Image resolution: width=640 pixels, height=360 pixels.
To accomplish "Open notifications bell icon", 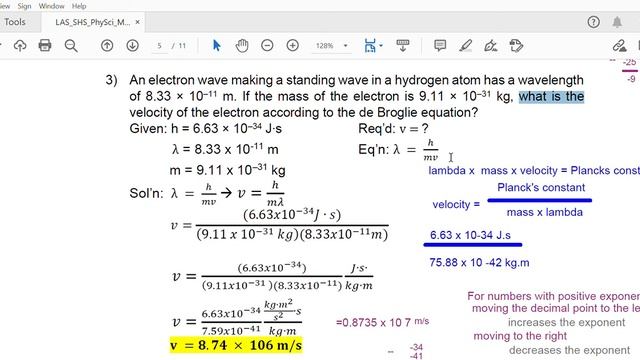I will [x=617, y=22].
